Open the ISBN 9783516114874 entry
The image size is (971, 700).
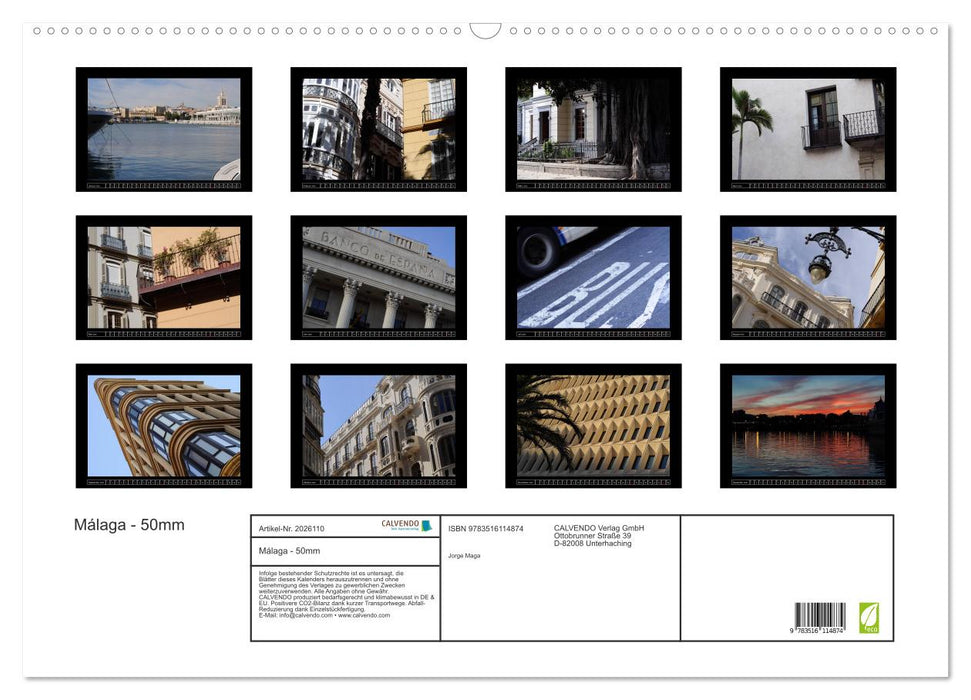click(484, 528)
